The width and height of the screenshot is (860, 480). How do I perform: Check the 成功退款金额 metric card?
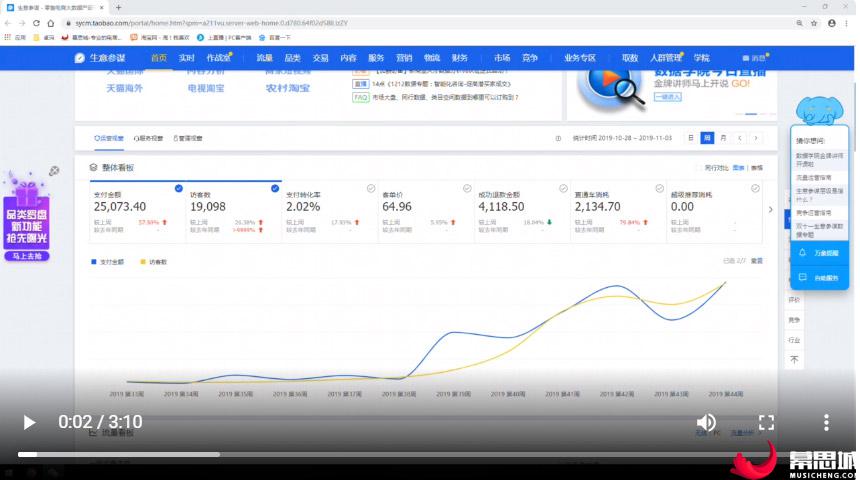click(563, 188)
